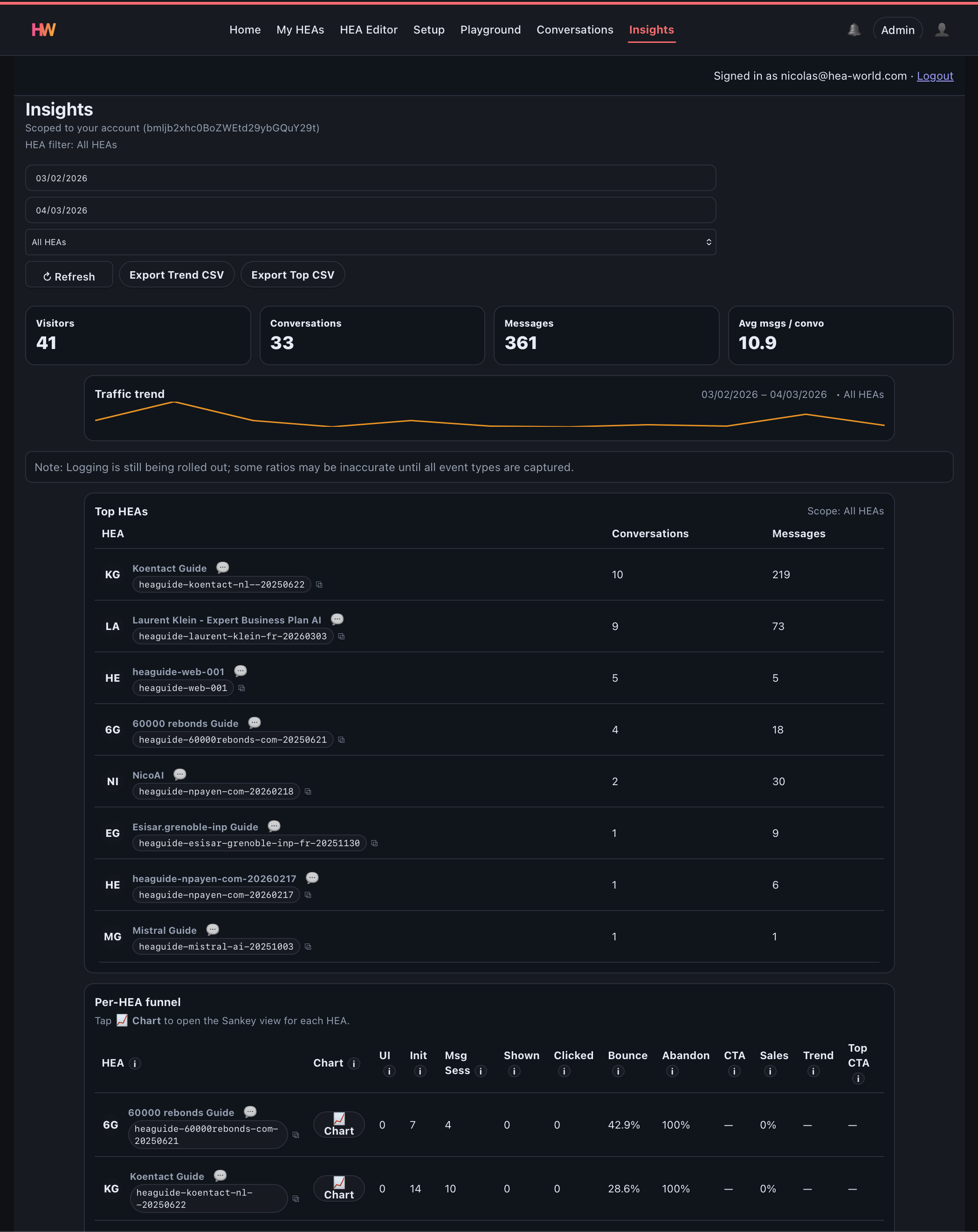Viewport: 978px width, 1232px height.
Task: Click the info icon beside the CTA column
Action: [x=734, y=1071]
